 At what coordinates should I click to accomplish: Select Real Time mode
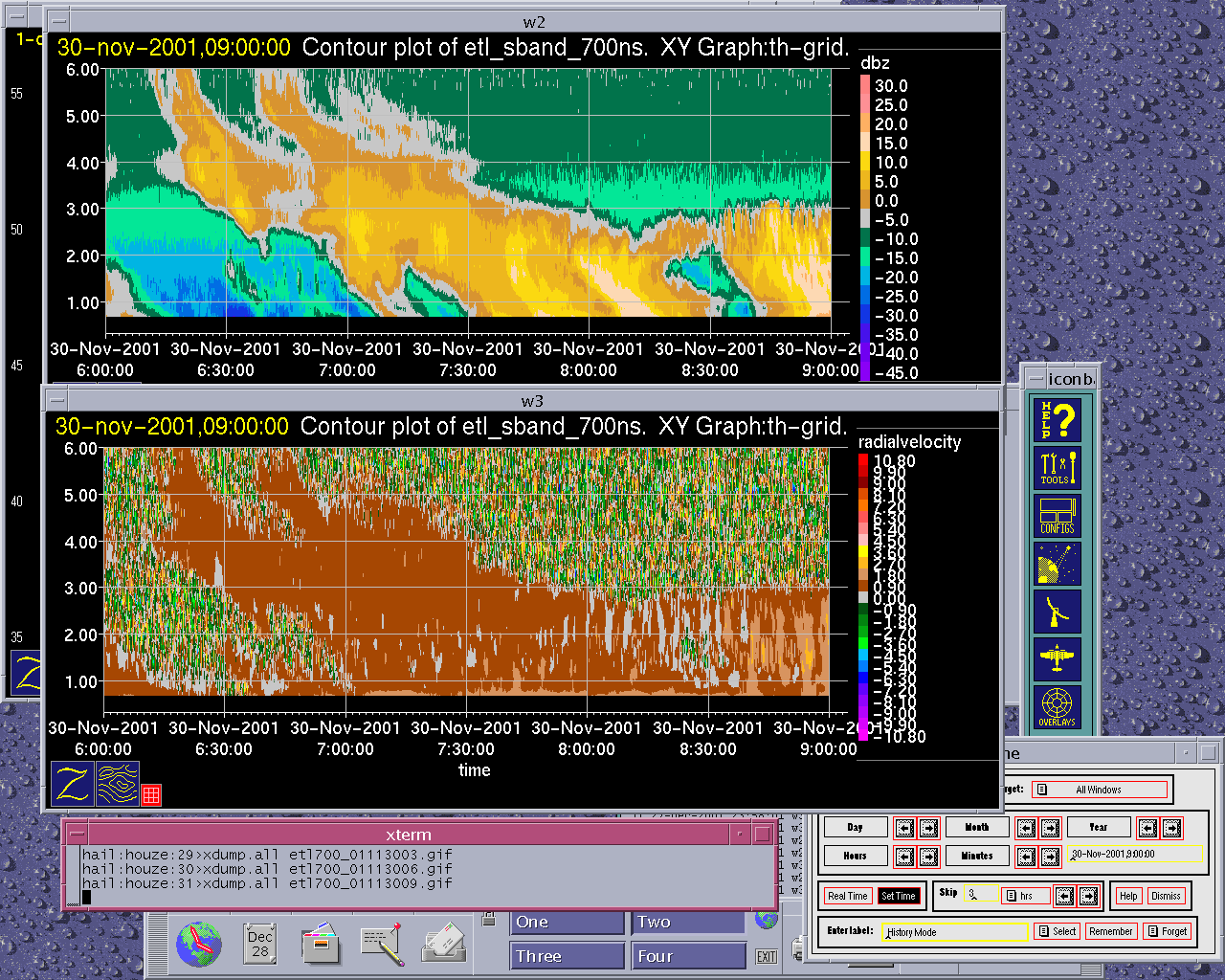pos(848,897)
